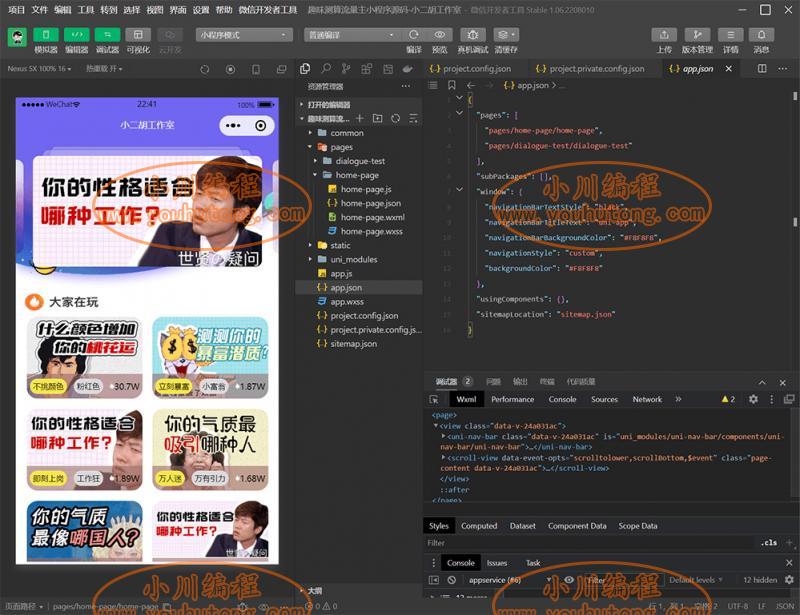Switch to the Performance devtools tab

[x=512, y=399]
